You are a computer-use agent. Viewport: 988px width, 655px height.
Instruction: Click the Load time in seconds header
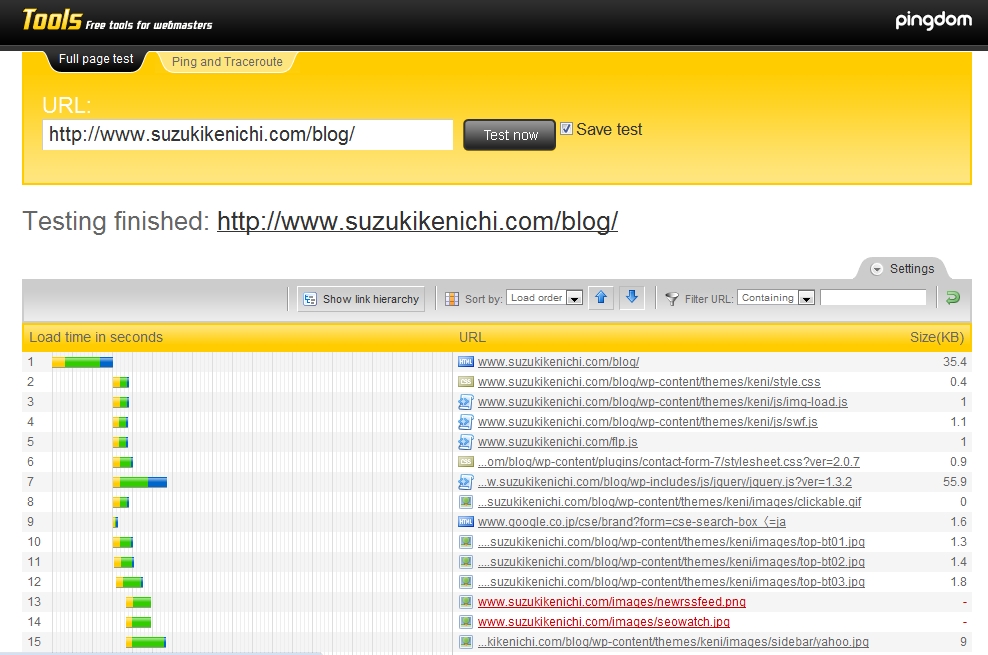click(96, 338)
